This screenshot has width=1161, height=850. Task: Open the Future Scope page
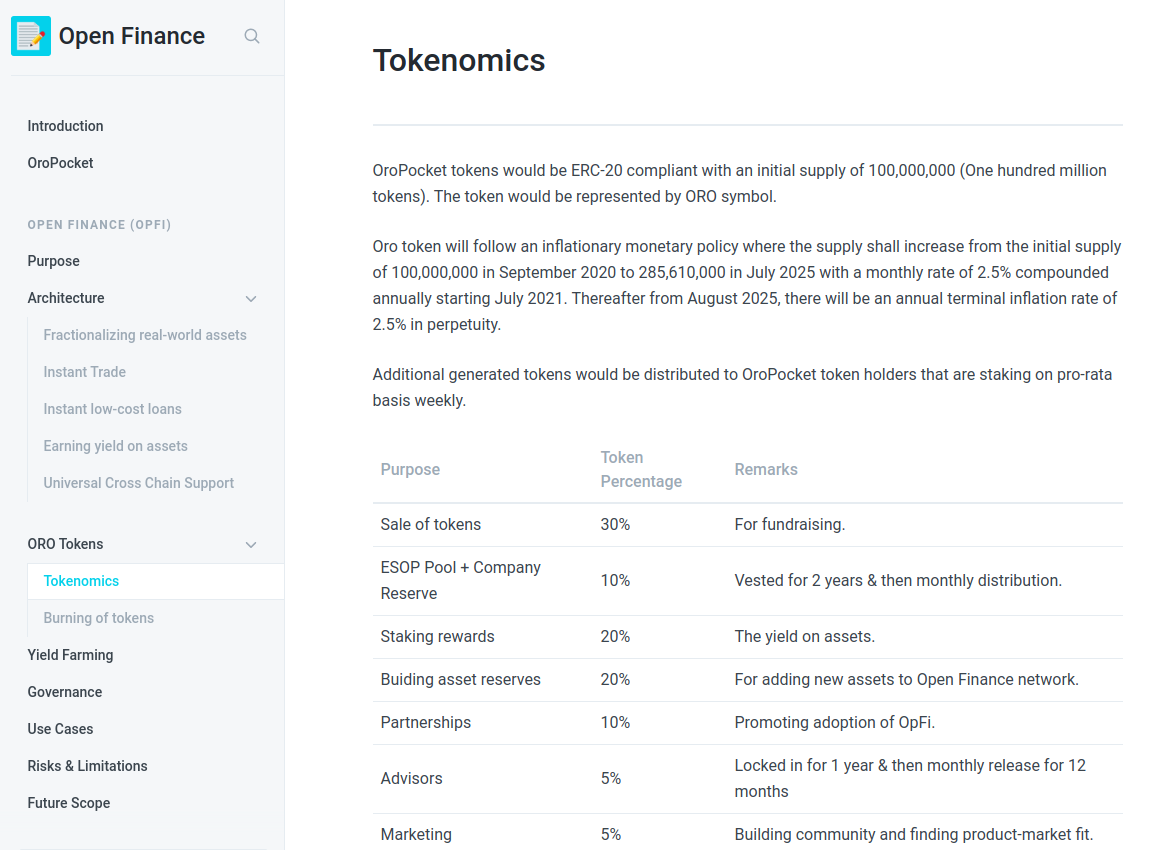tap(69, 803)
